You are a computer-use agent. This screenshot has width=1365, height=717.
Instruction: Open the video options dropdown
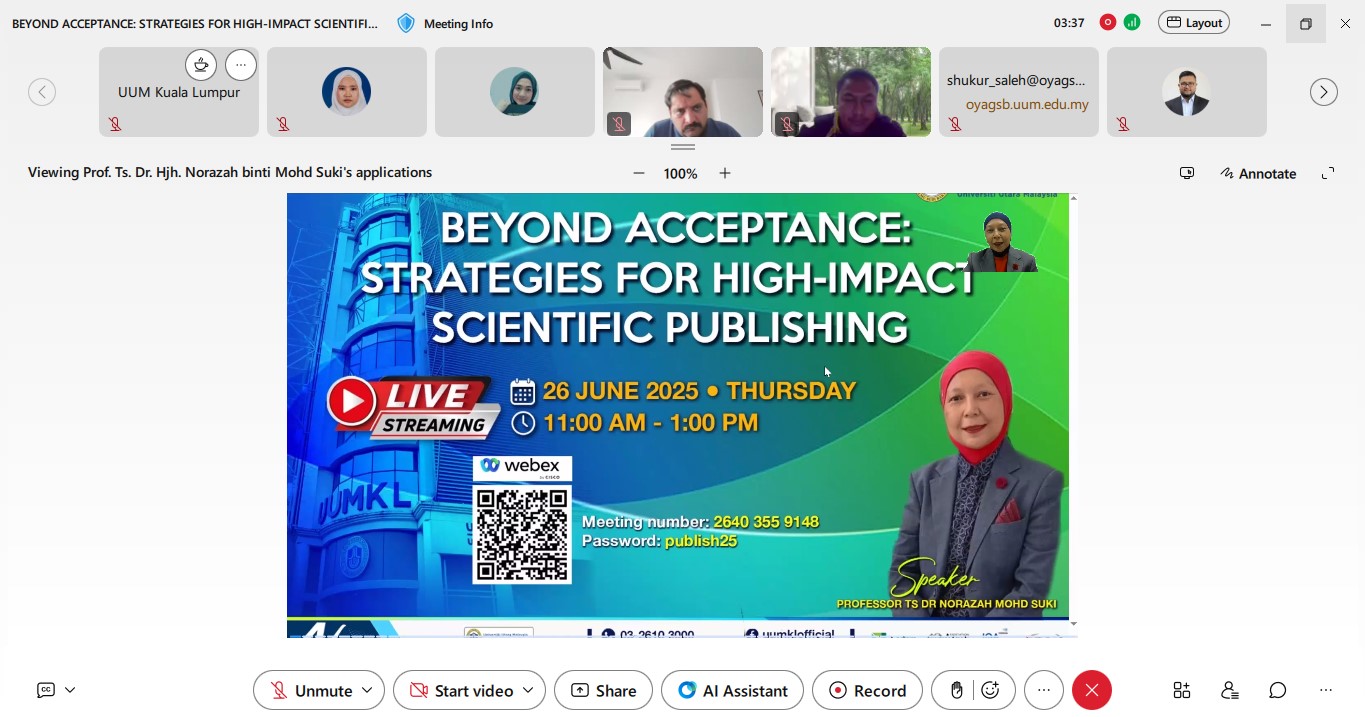(527, 690)
